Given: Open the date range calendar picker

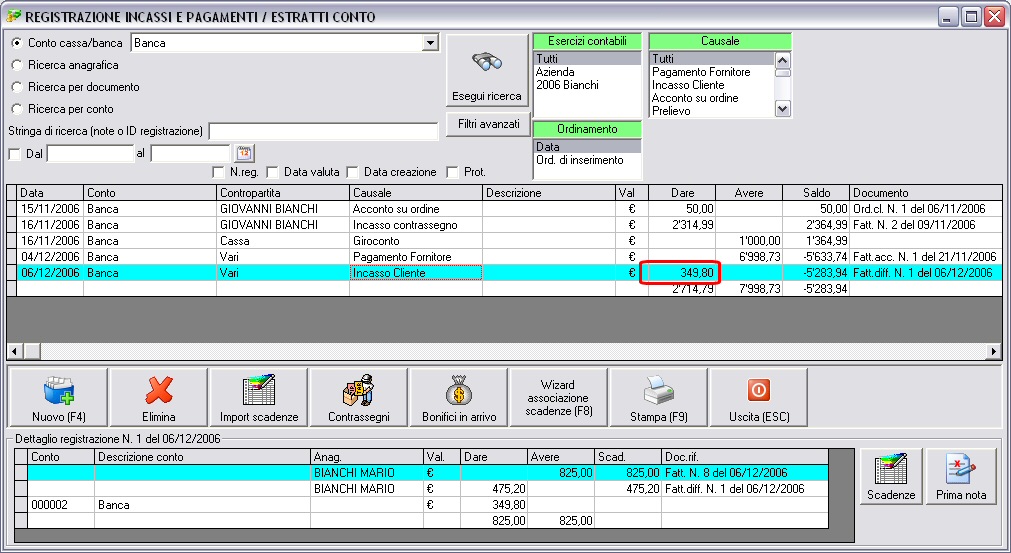Looking at the screenshot, I should coord(244,153).
